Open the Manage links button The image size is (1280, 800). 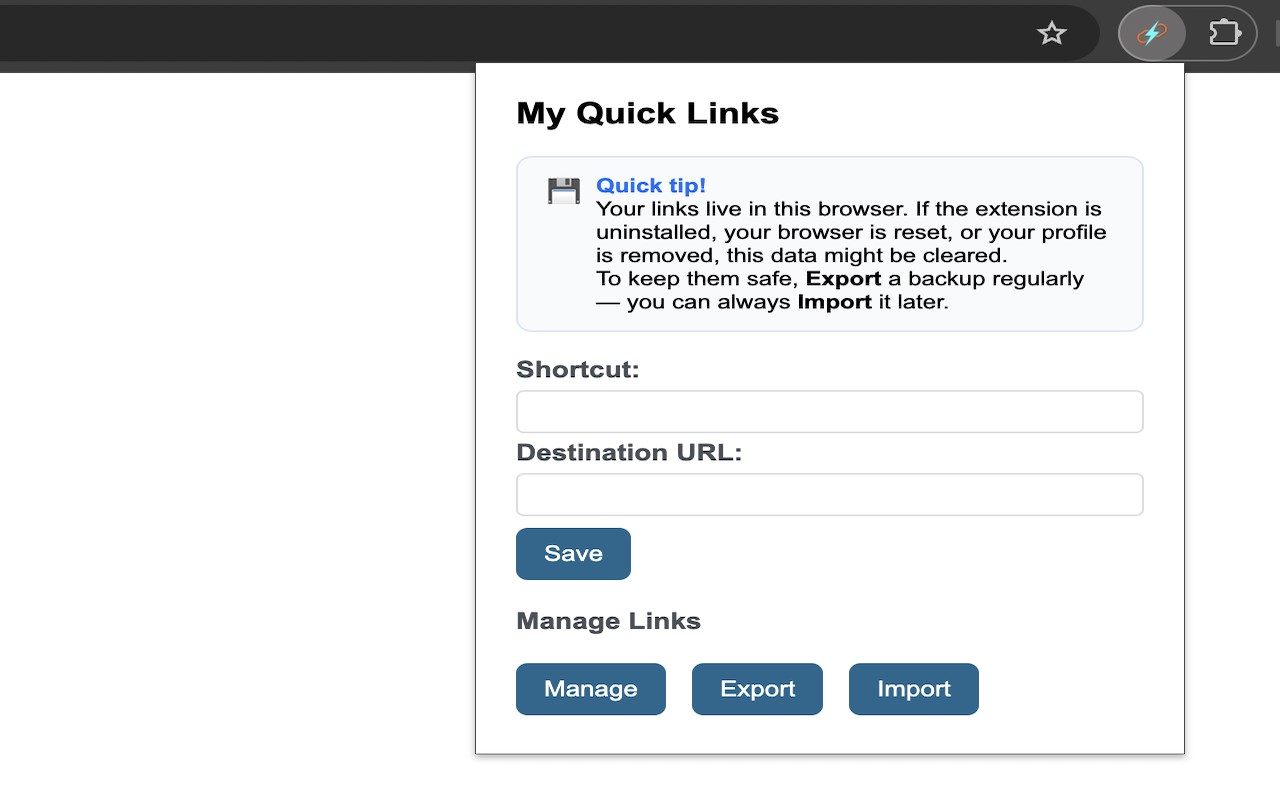click(590, 689)
